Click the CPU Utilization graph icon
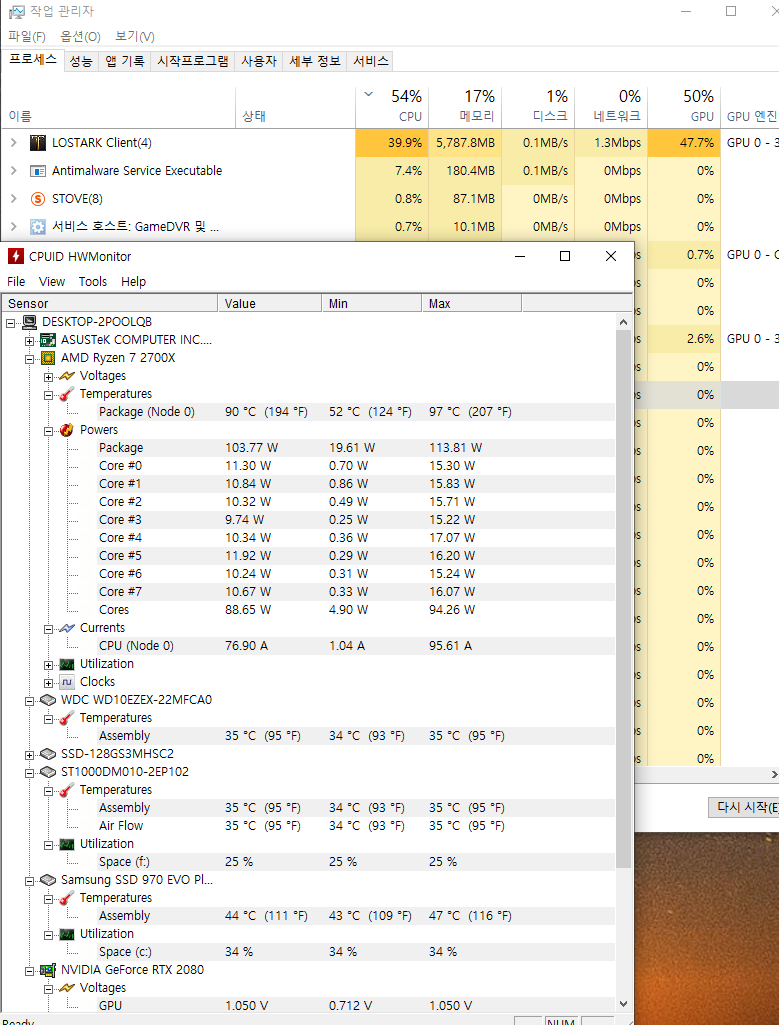The width and height of the screenshot is (779, 1025). [x=67, y=664]
